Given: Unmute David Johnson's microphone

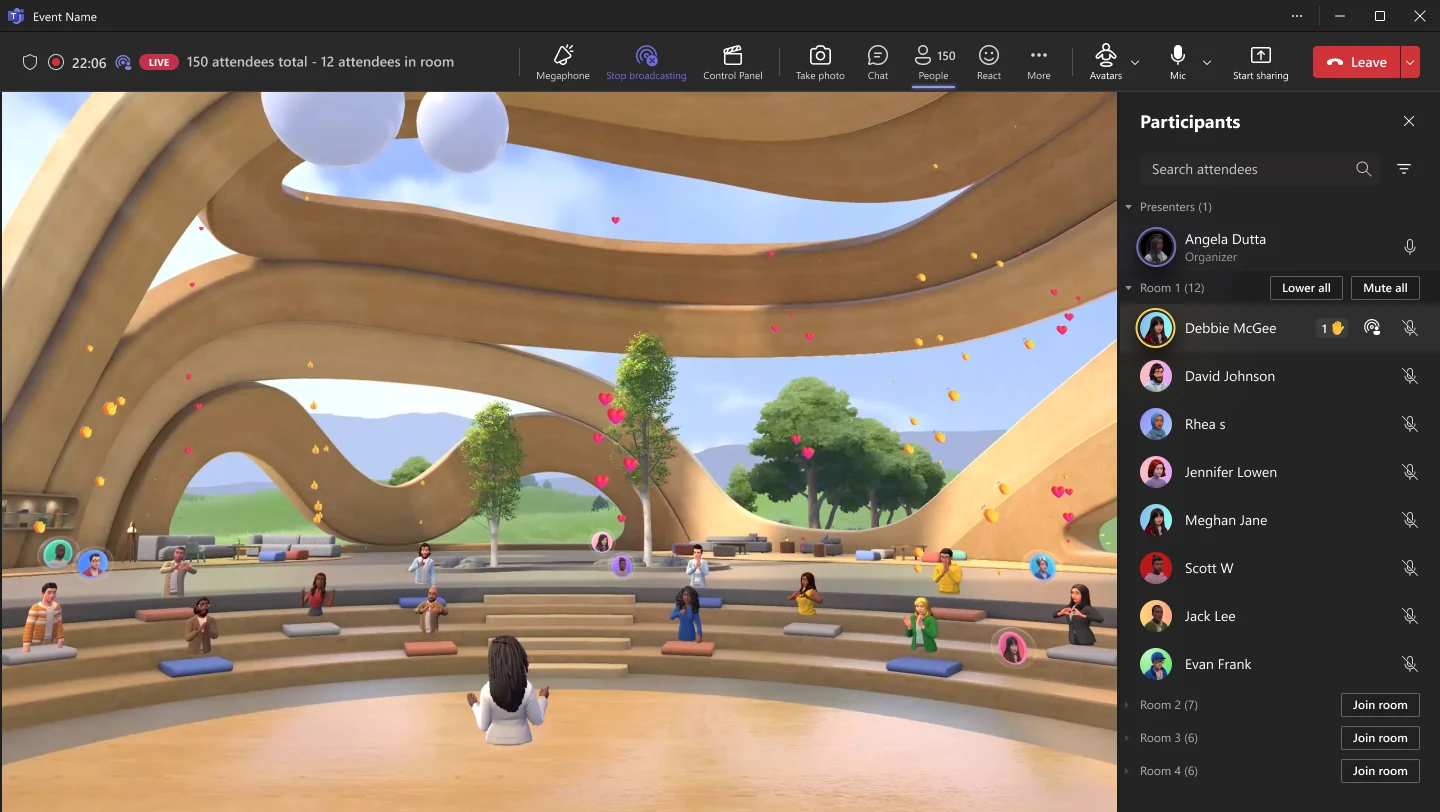Looking at the screenshot, I should click(x=1410, y=376).
